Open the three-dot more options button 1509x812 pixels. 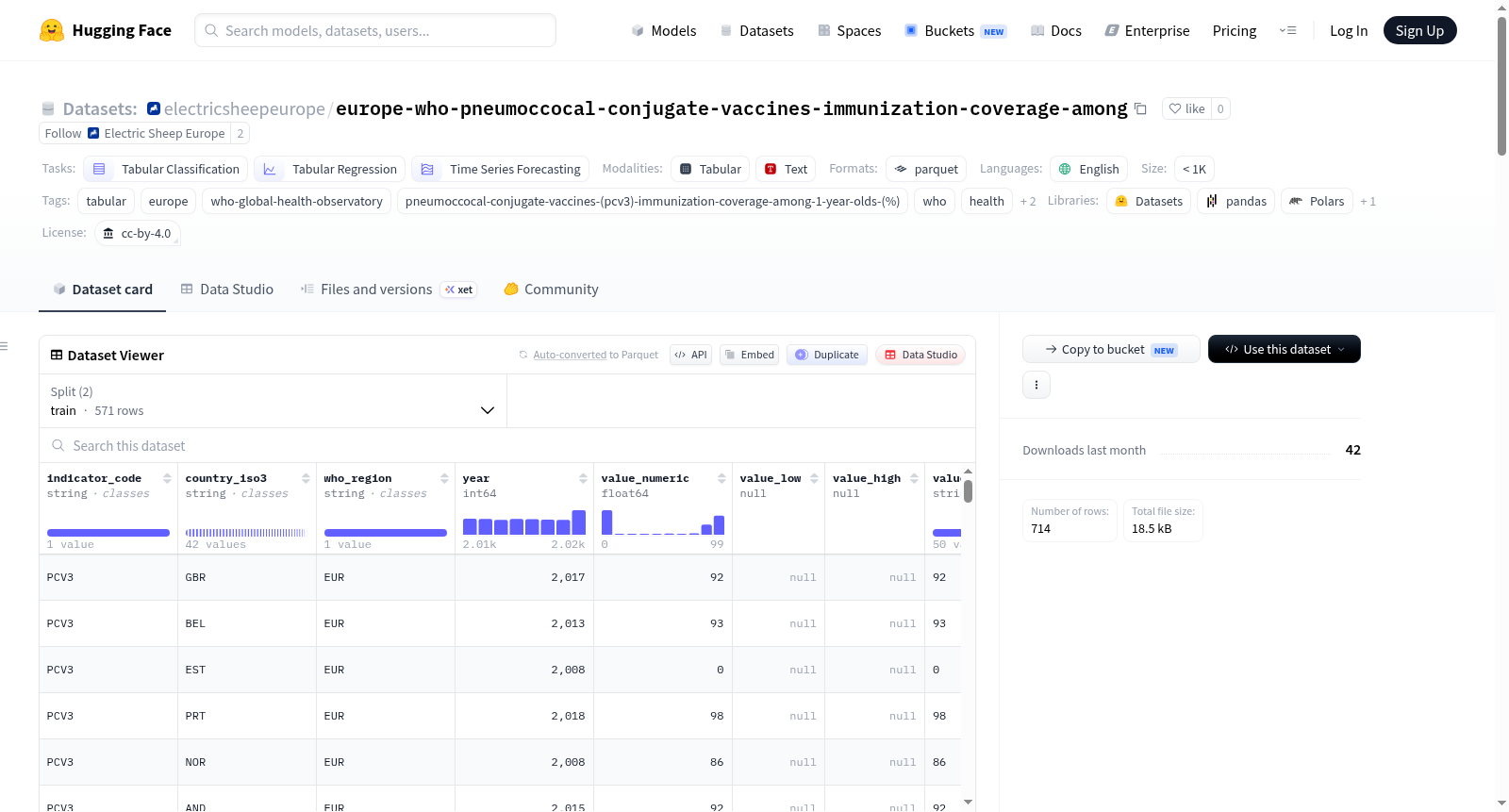(1036, 385)
